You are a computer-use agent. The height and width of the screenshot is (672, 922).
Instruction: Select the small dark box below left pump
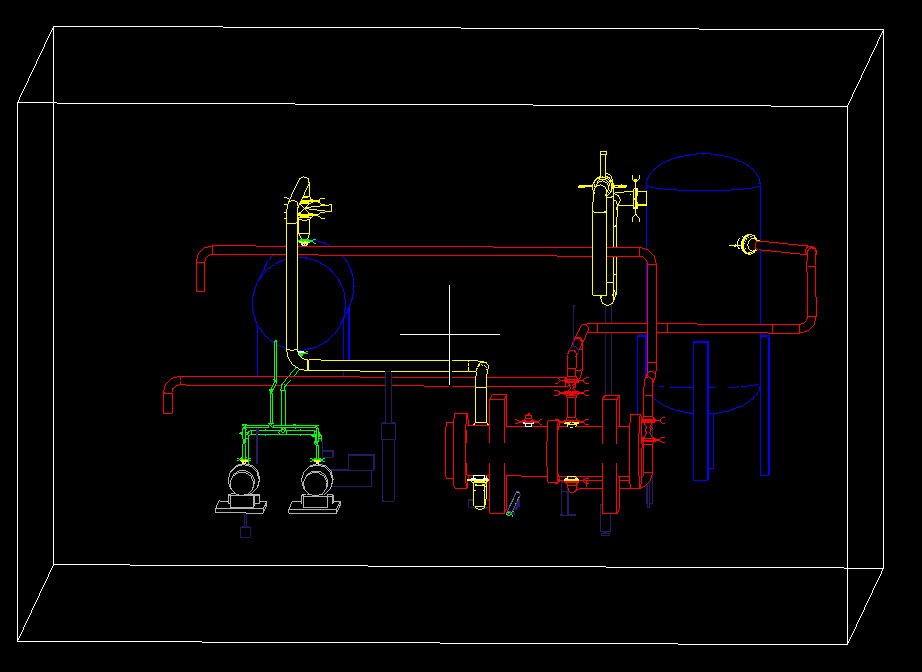245,531
